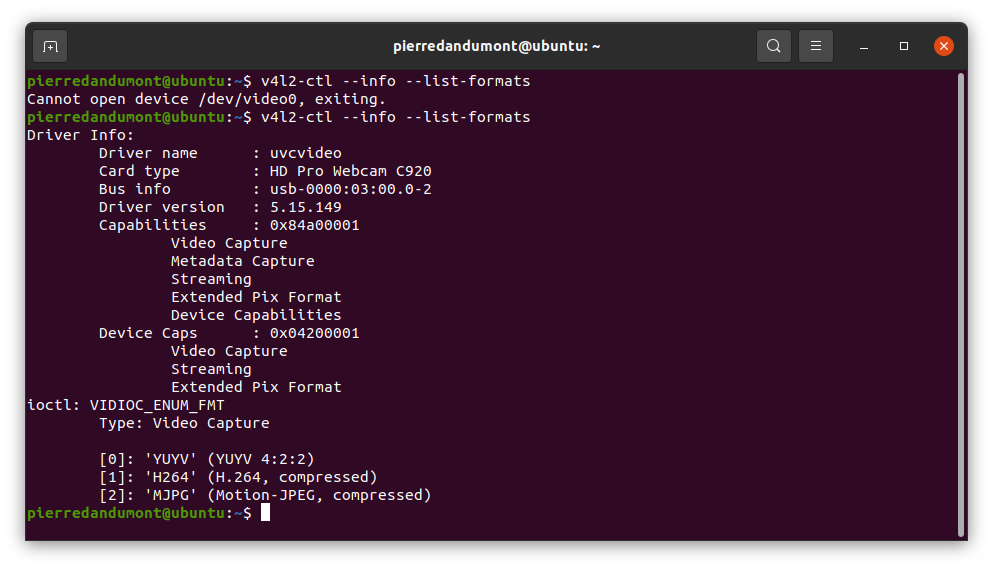Open the terminal search tool
The width and height of the screenshot is (993, 569).
click(773, 46)
